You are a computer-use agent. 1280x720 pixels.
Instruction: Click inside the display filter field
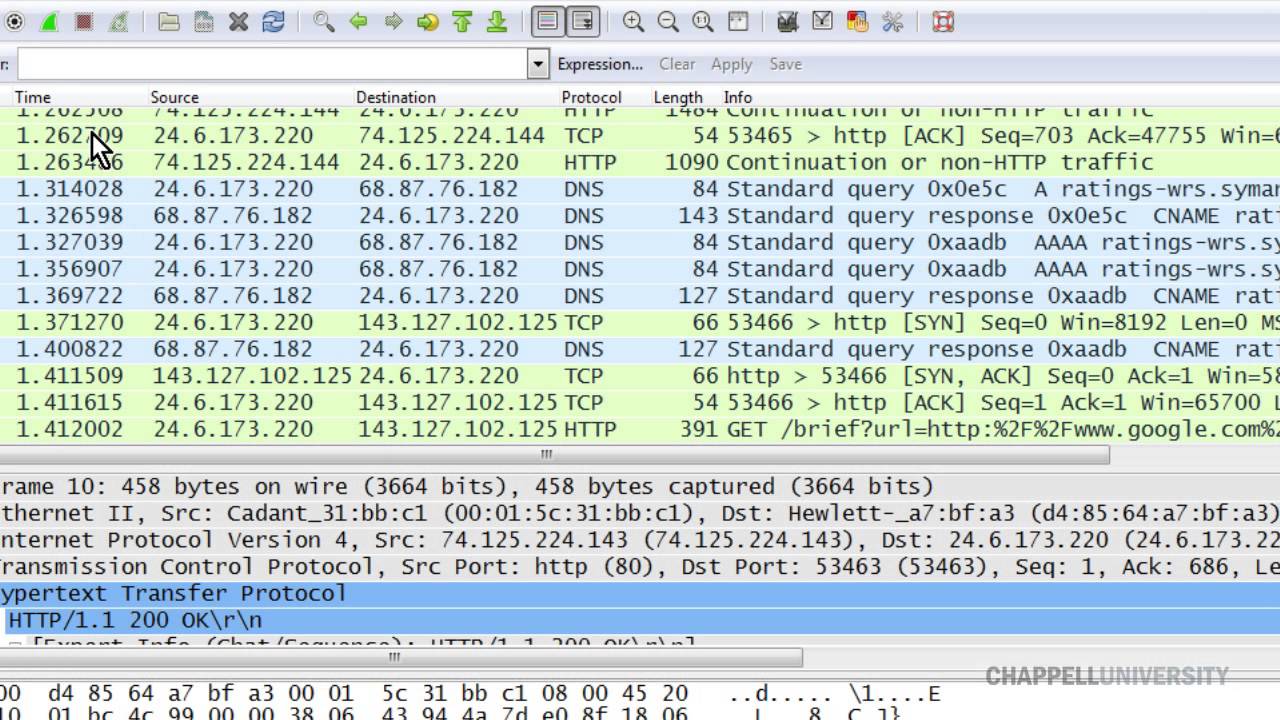(272, 64)
